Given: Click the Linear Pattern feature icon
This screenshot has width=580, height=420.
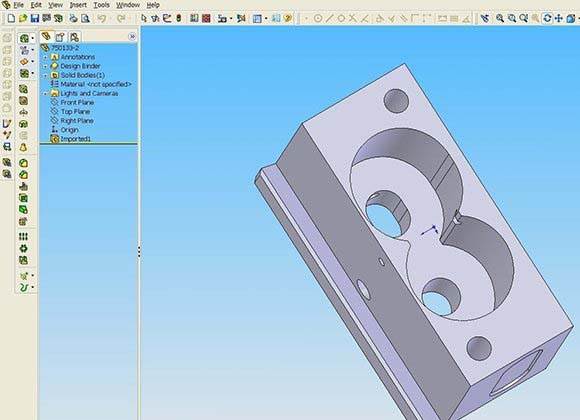Looking at the screenshot, I should [23, 236].
